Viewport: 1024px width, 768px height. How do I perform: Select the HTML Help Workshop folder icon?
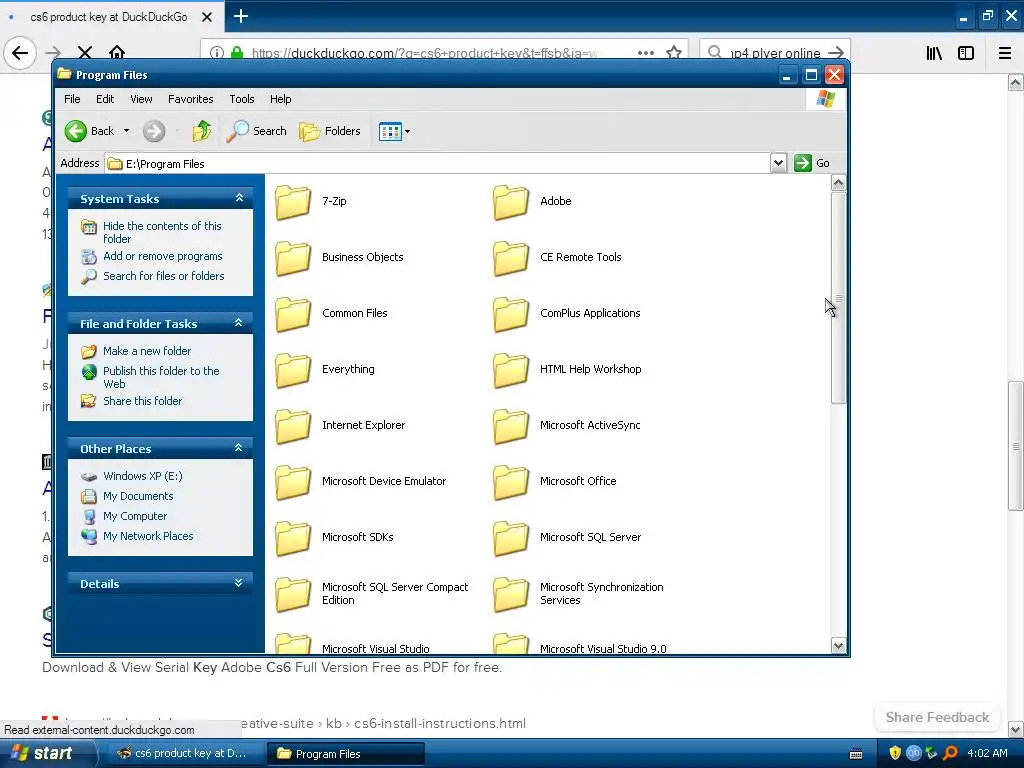click(x=511, y=370)
